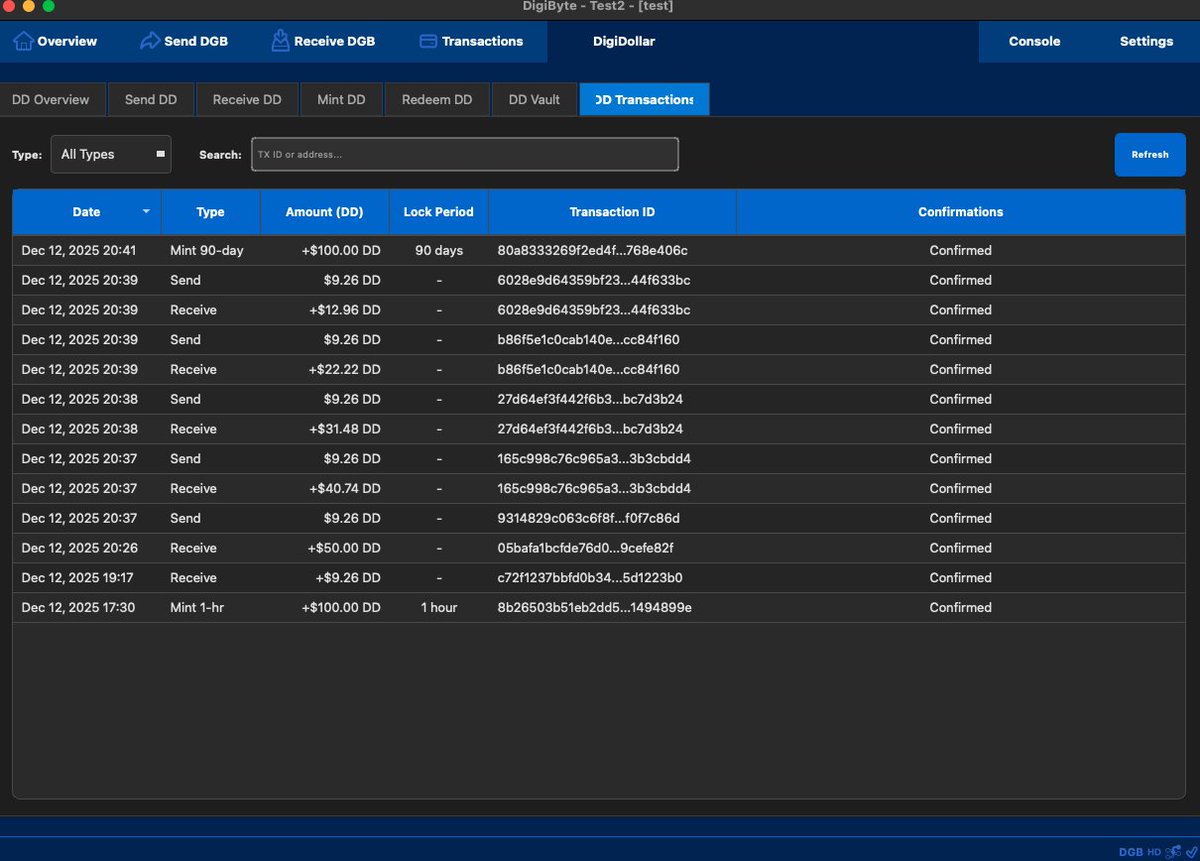Click transaction ID 9314829c063c6f8f...f0f7c86d

[x=589, y=518]
